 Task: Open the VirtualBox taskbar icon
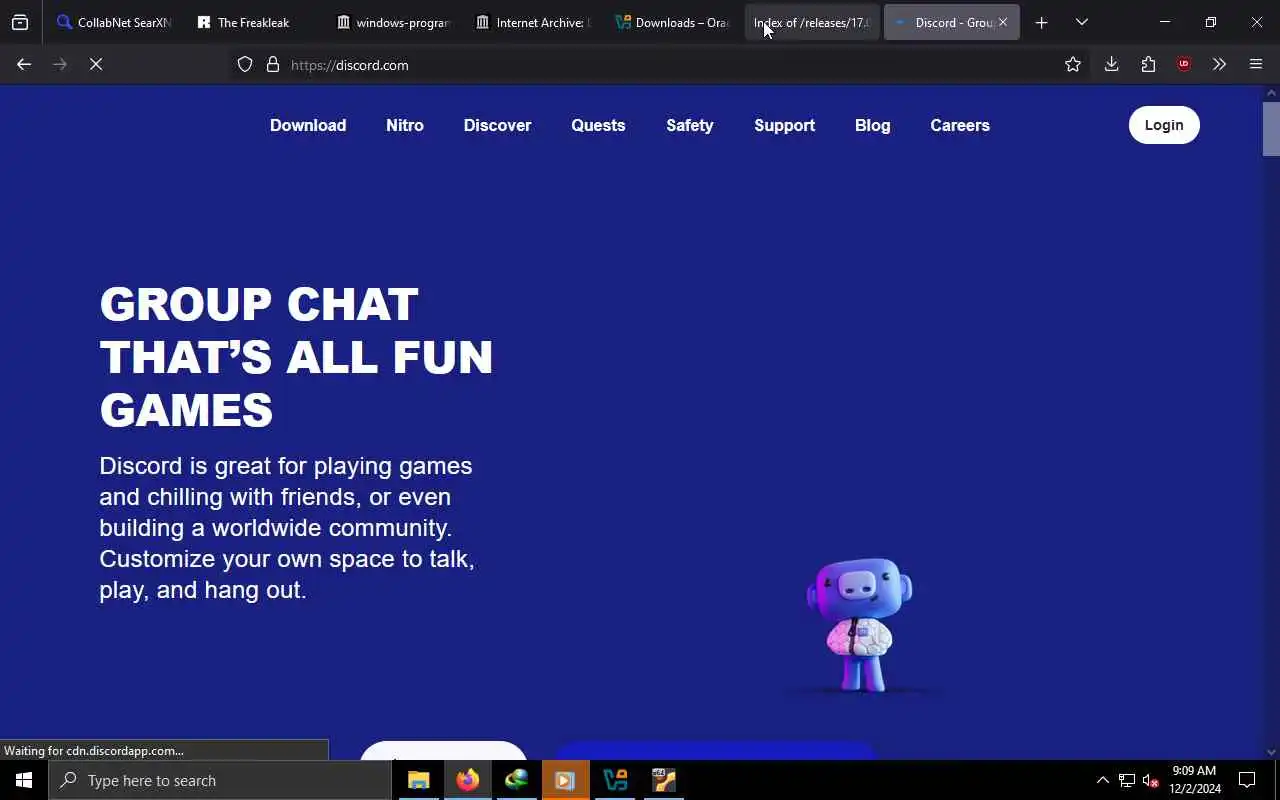[615, 780]
